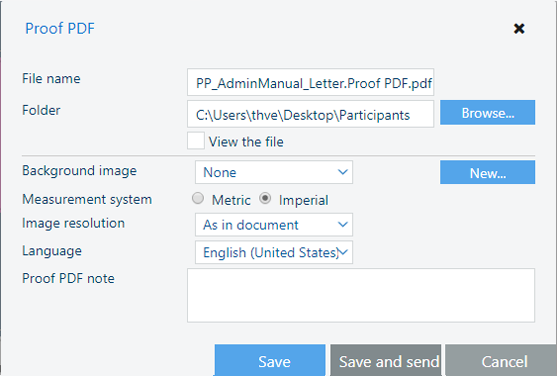Viewport: 557px width, 376px height.
Task: Select the Metric measurement system
Action: pyautogui.click(x=198, y=198)
